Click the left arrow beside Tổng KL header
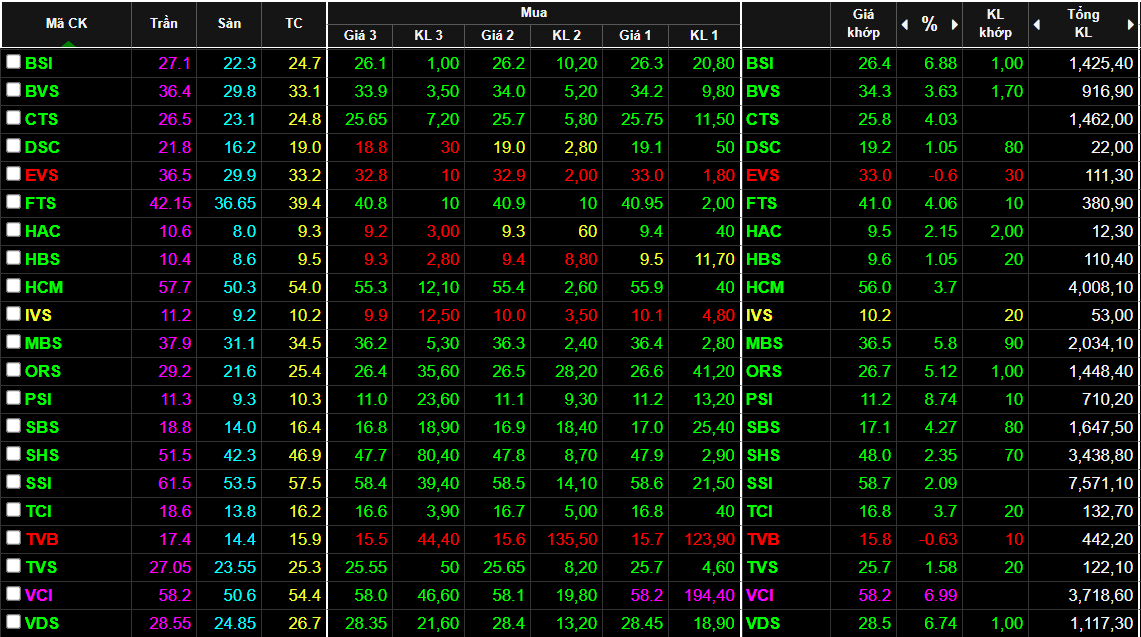This screenshot has width=1141, height=637. coord(1037,25)
